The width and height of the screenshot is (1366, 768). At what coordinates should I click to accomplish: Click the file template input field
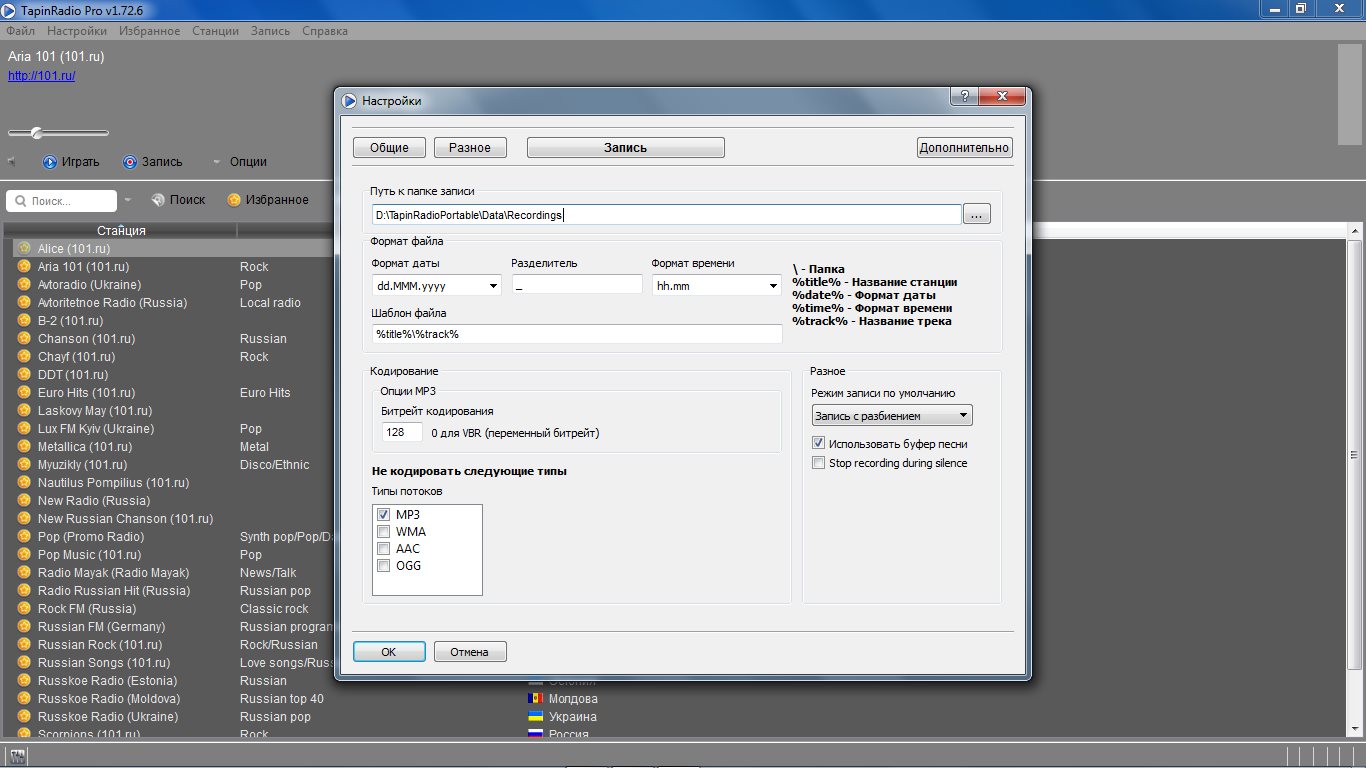click(576, 334)
